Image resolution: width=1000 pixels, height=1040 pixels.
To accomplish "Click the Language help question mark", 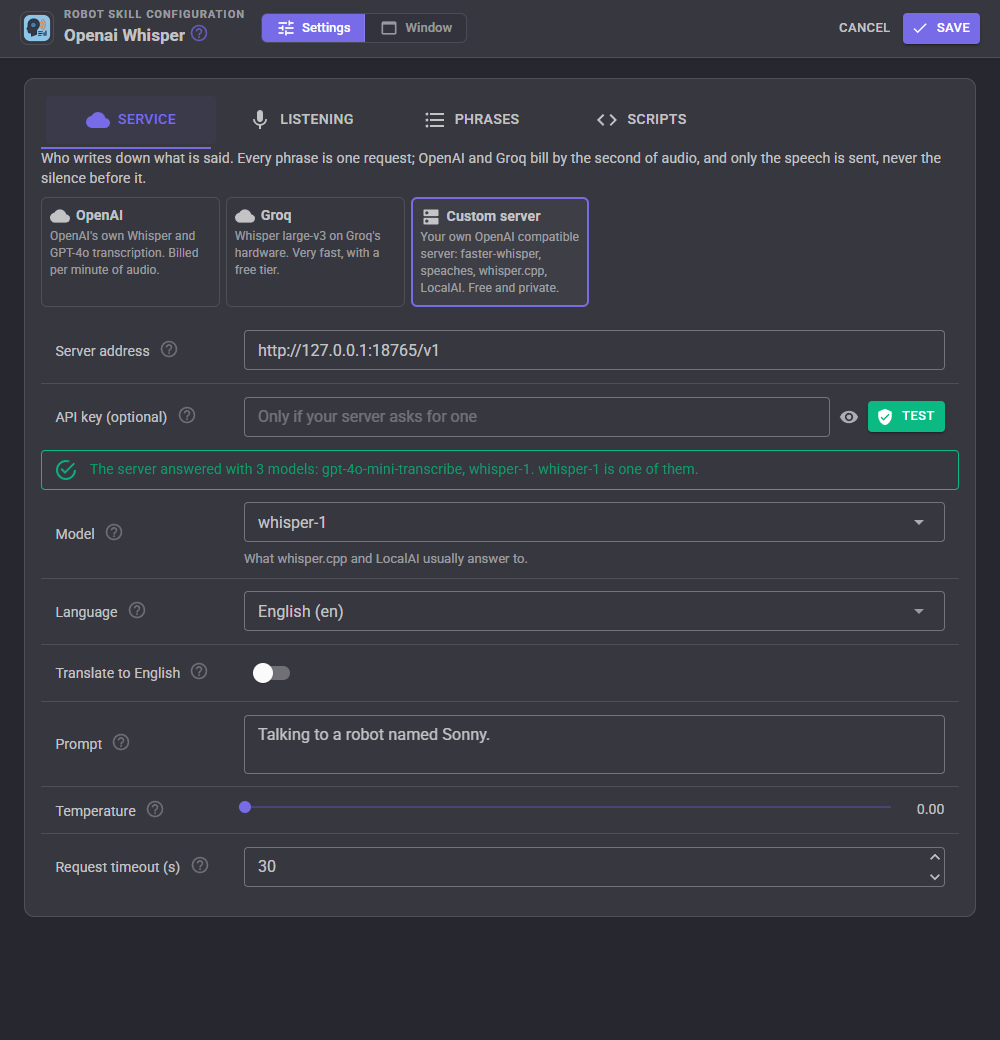I will (137, 611).
